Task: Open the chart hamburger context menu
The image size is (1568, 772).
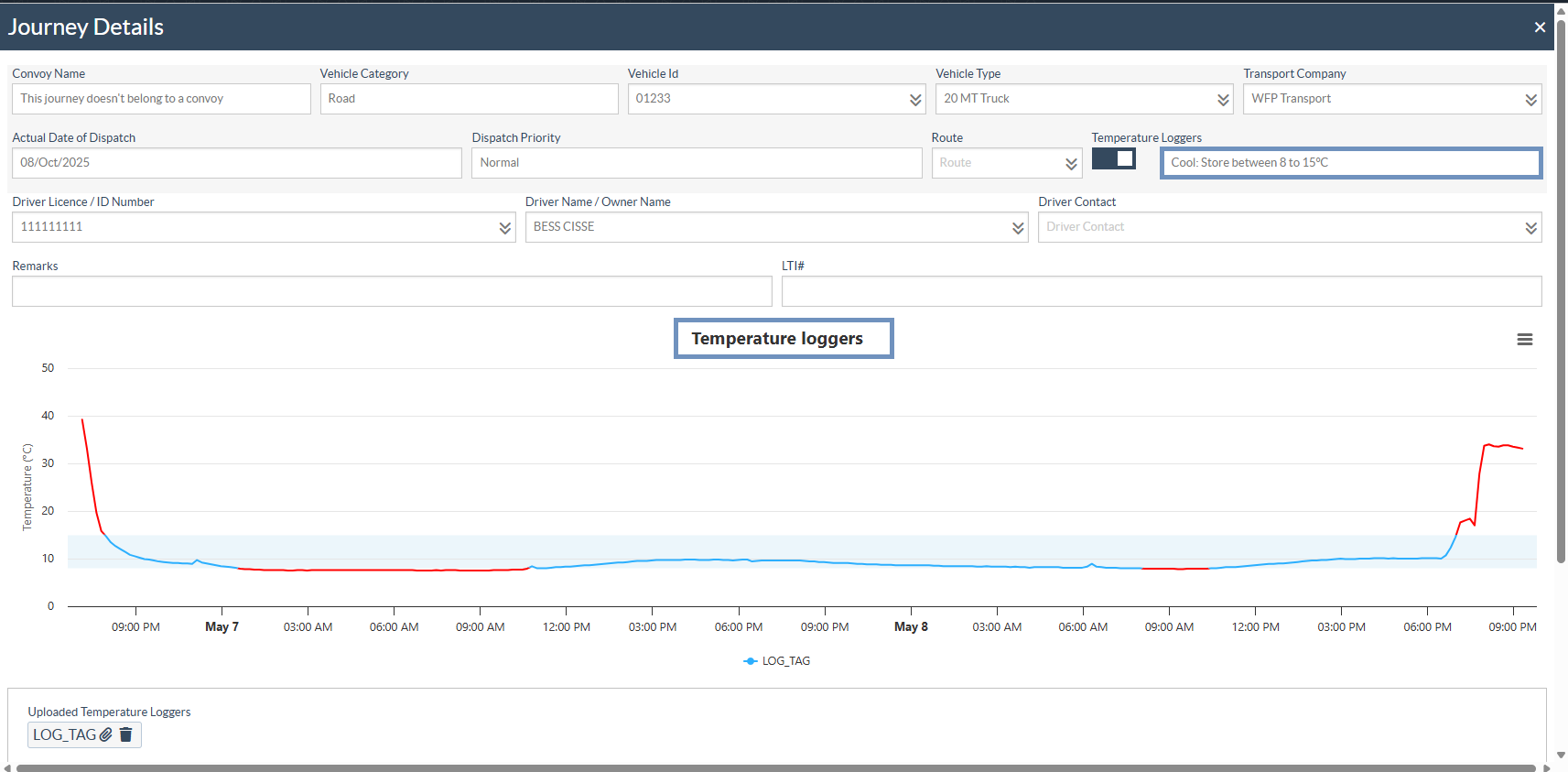Action: coord(1524,340)
